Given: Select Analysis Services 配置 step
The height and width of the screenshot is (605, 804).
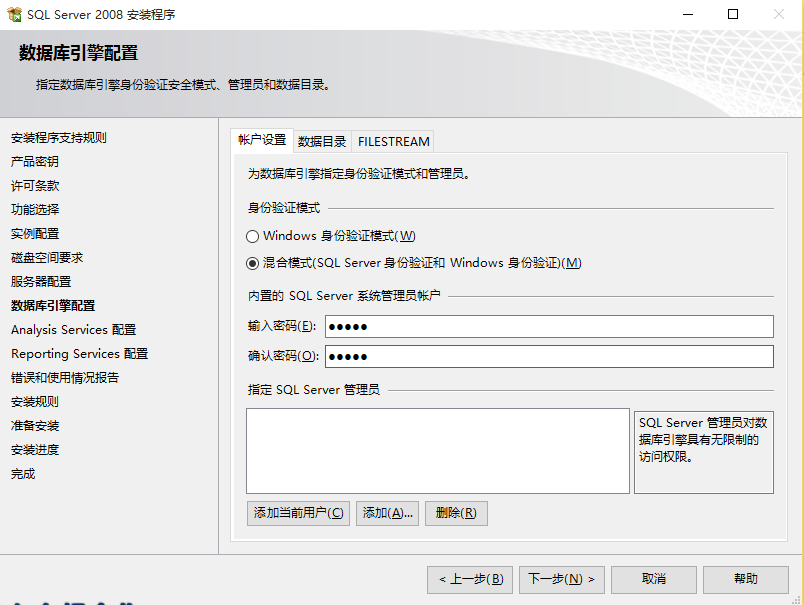Looking at the screenshot, I should (74, 330).
